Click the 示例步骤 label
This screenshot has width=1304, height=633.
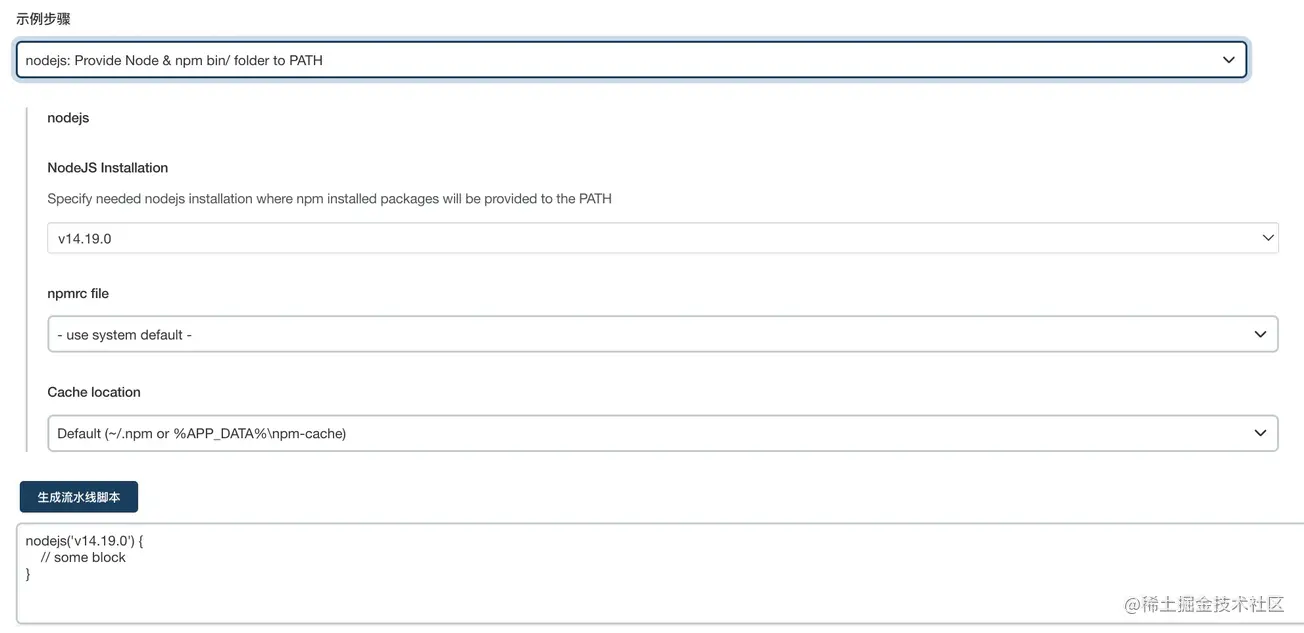point(43,19)
